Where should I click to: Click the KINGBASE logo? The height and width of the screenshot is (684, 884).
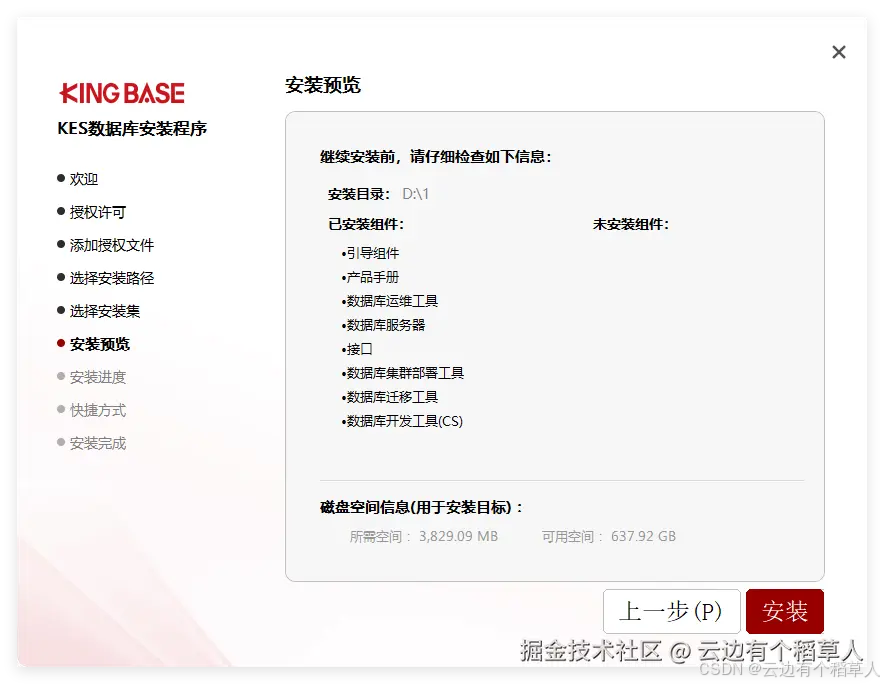[122, 93]
